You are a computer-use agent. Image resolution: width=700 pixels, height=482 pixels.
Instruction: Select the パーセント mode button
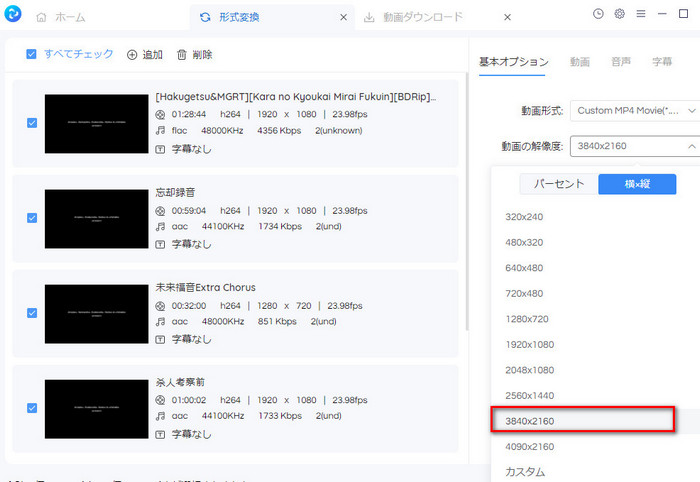point(559,184)
